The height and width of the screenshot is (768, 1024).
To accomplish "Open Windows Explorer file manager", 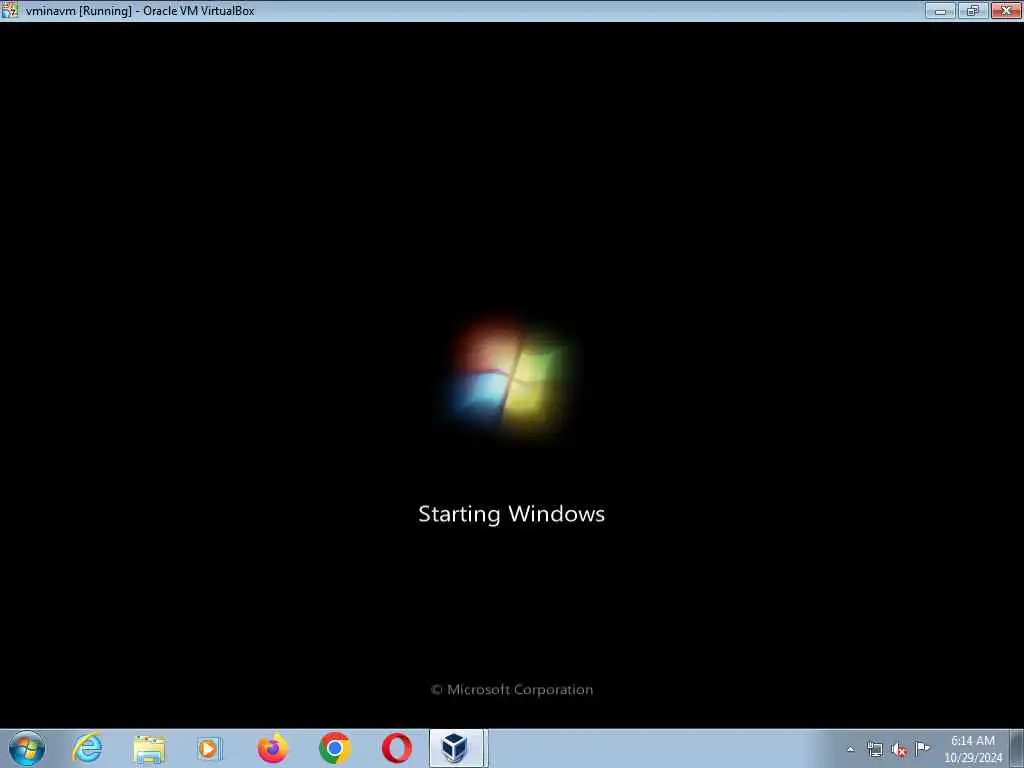I will point(149,748).
